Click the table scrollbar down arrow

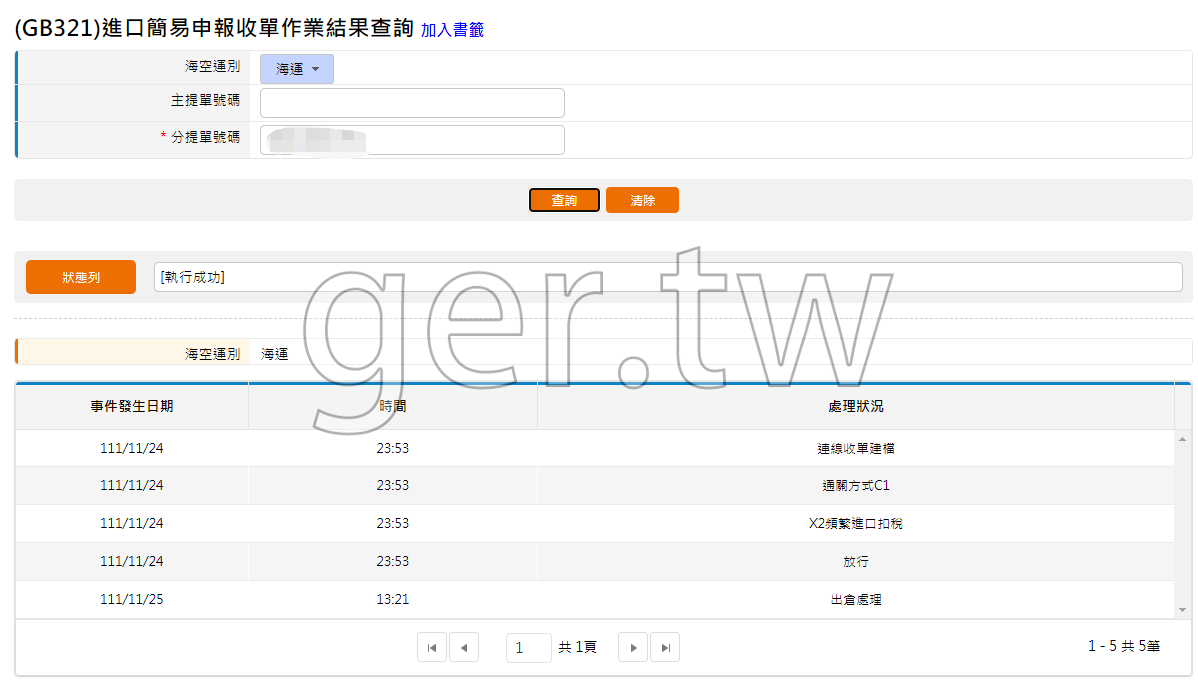tap(1183, 609)
